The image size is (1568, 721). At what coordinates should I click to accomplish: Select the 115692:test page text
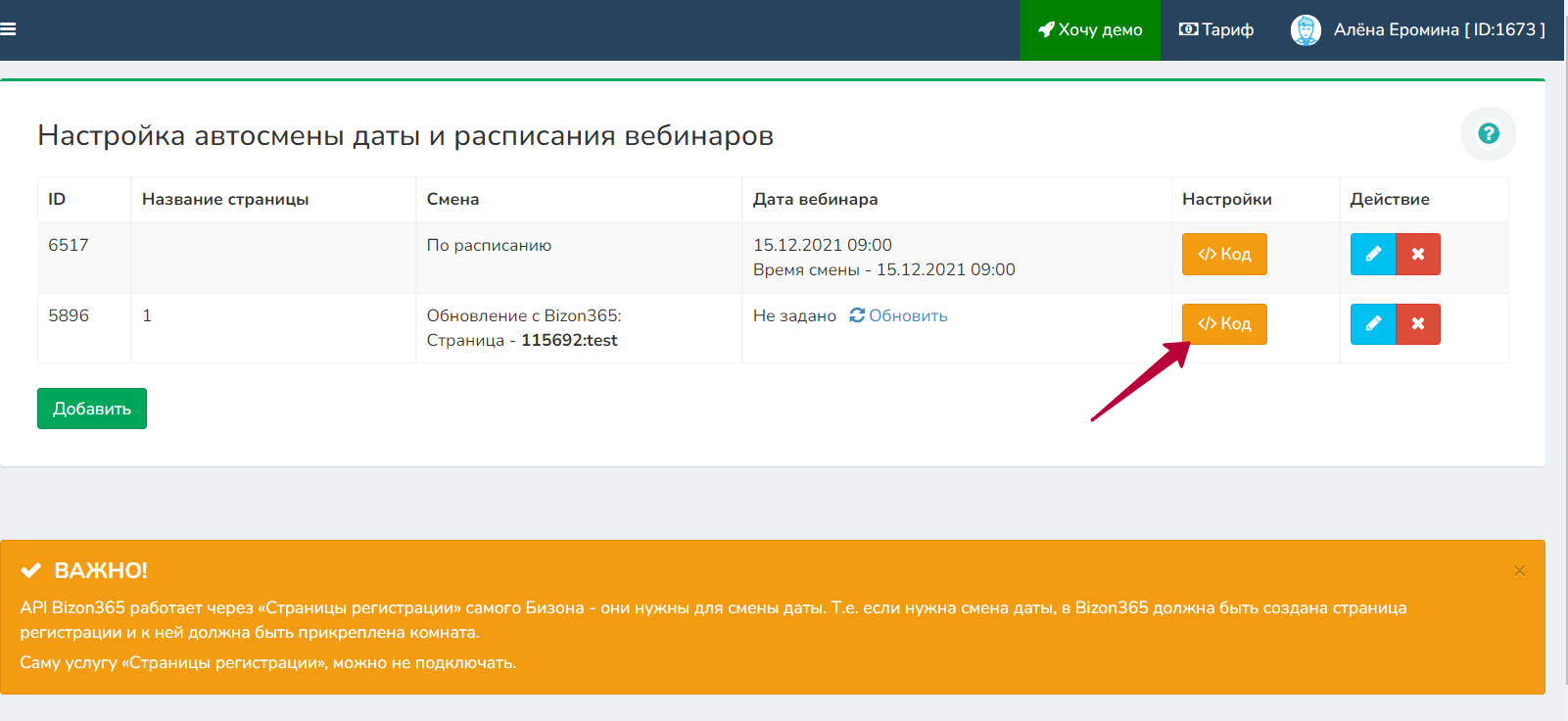pos(569,340)
